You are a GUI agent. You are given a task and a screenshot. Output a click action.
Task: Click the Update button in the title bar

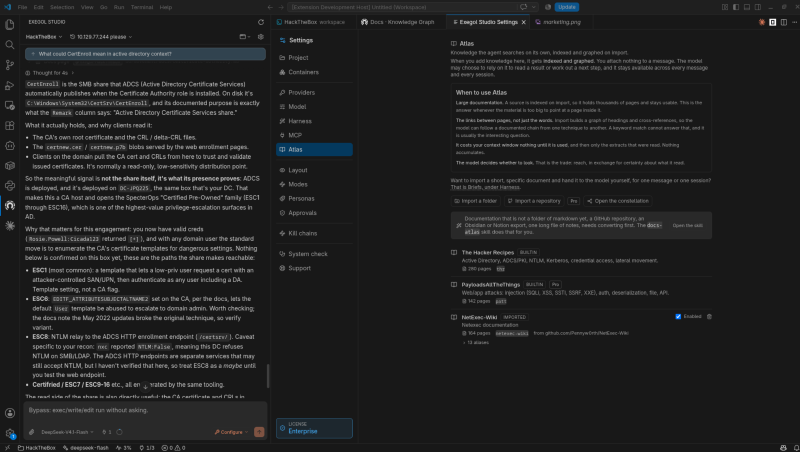point(566,7)
